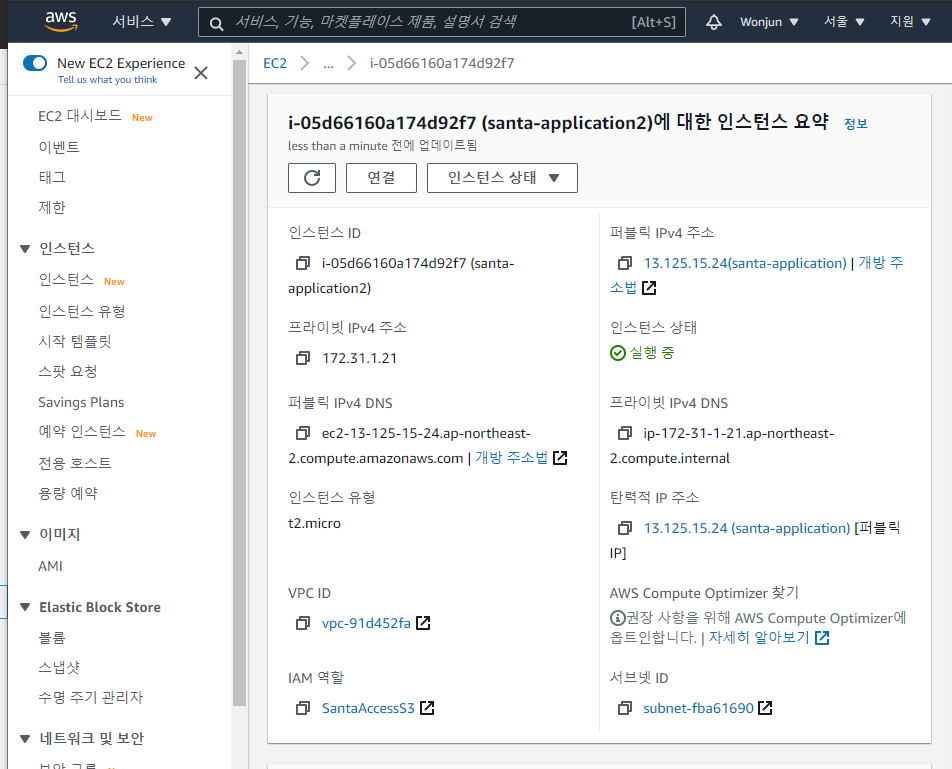
Task: Open Savings Plans in sidebar
Action: pos(81,402)
